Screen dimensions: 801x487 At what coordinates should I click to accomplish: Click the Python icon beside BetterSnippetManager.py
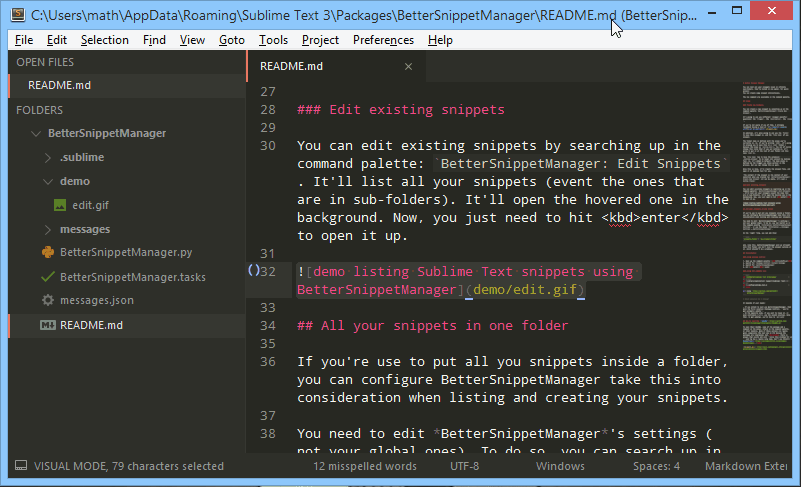point(48,252)
